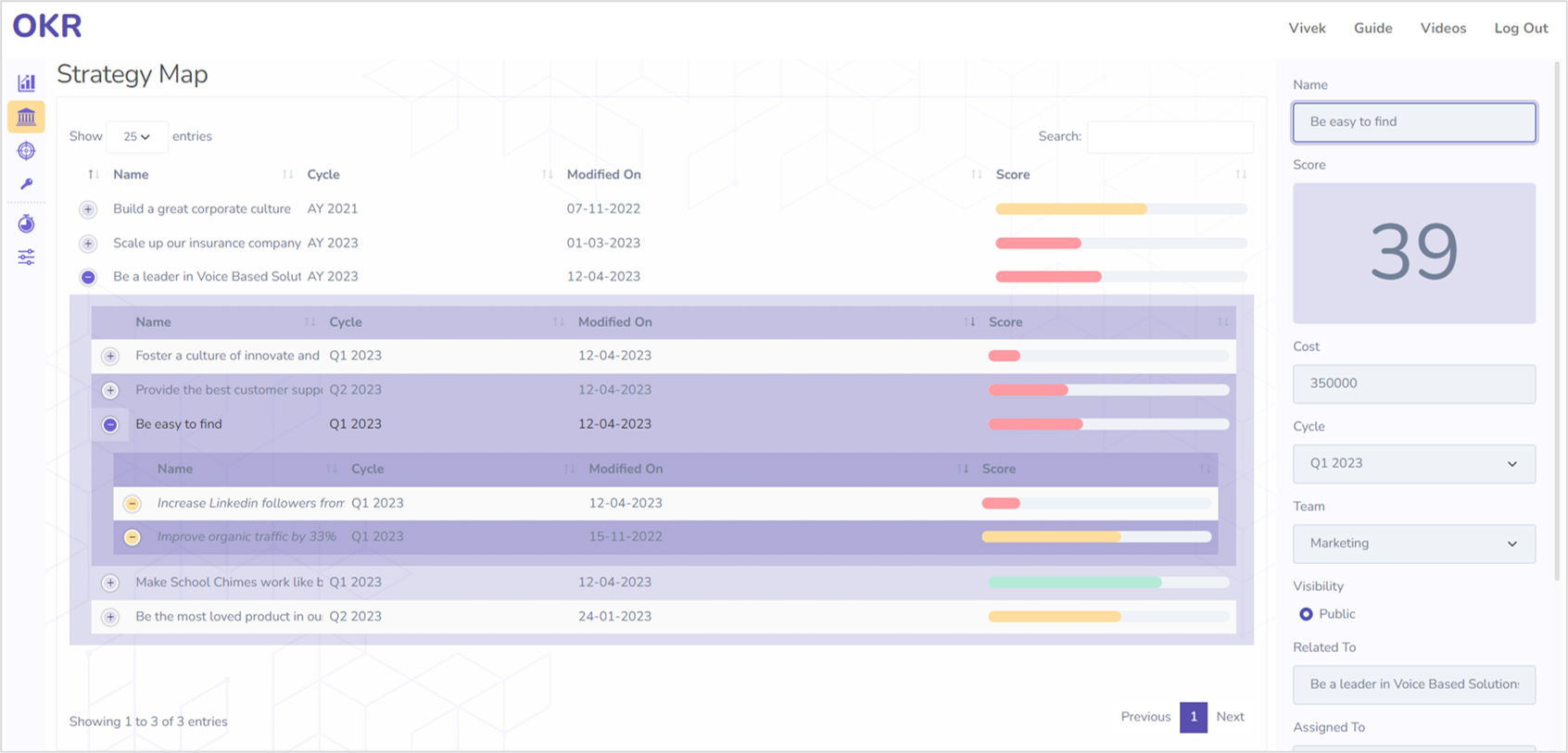Click the key icon in the sidebar
The width and height of the screenshot is (1568, 753).
coord(26,184)
